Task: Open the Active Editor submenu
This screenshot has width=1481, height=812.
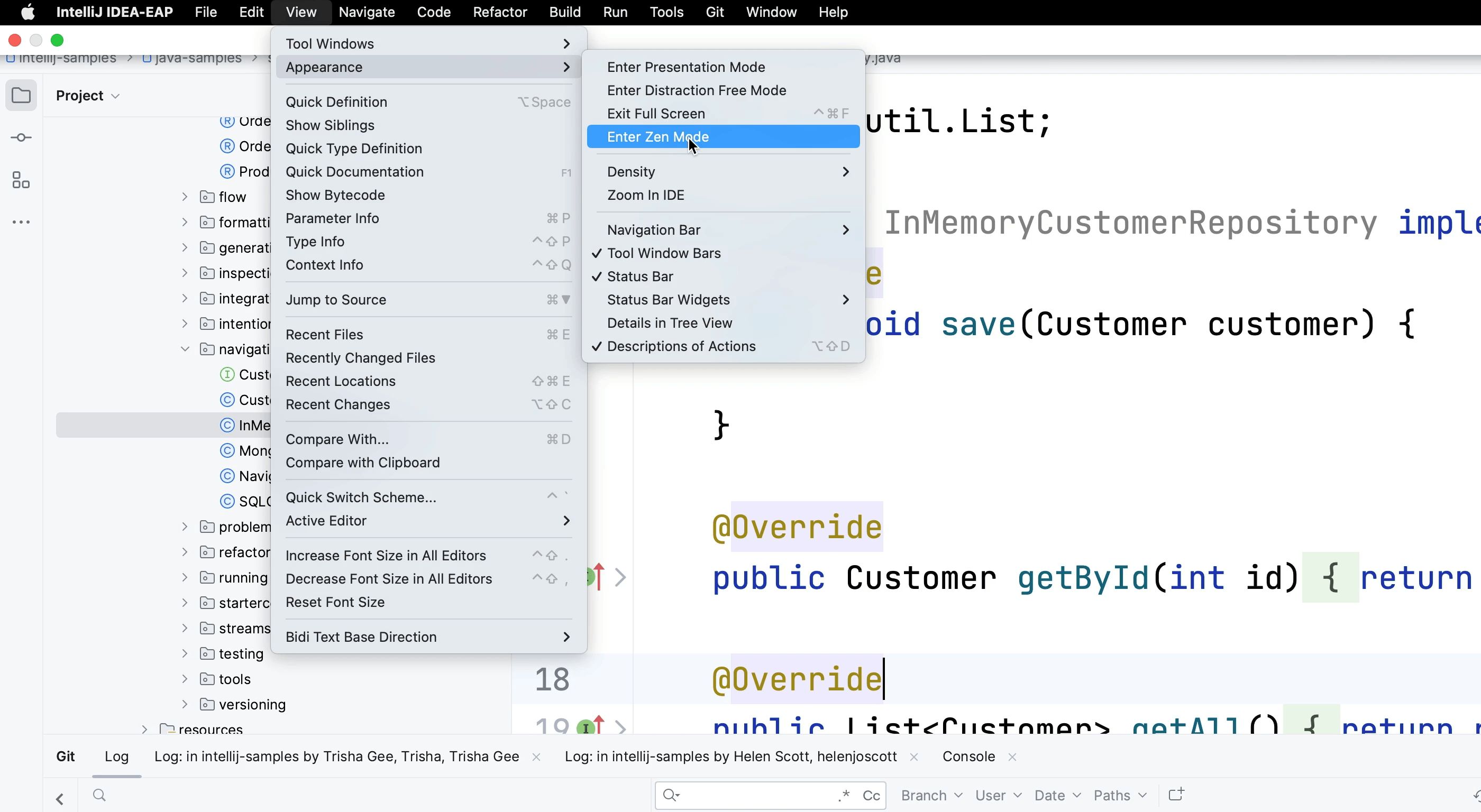Action: [x=428, y=521]
